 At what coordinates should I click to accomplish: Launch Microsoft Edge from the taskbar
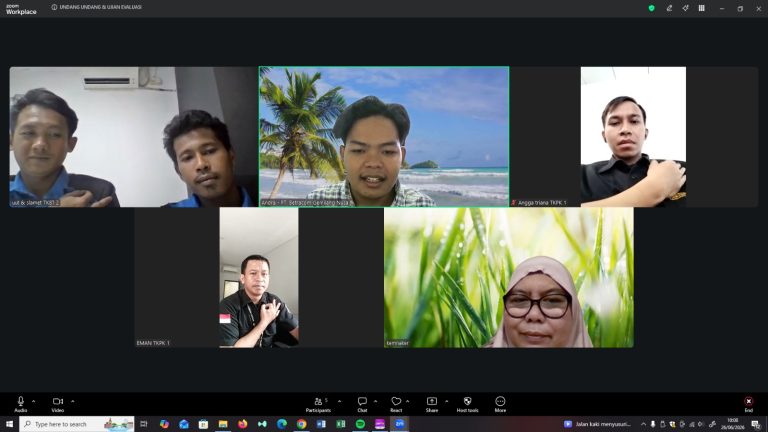click(282, 424)
